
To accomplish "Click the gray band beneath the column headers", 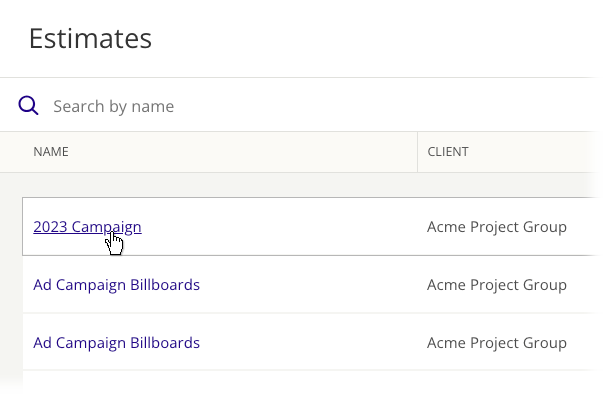I will 302,185.
